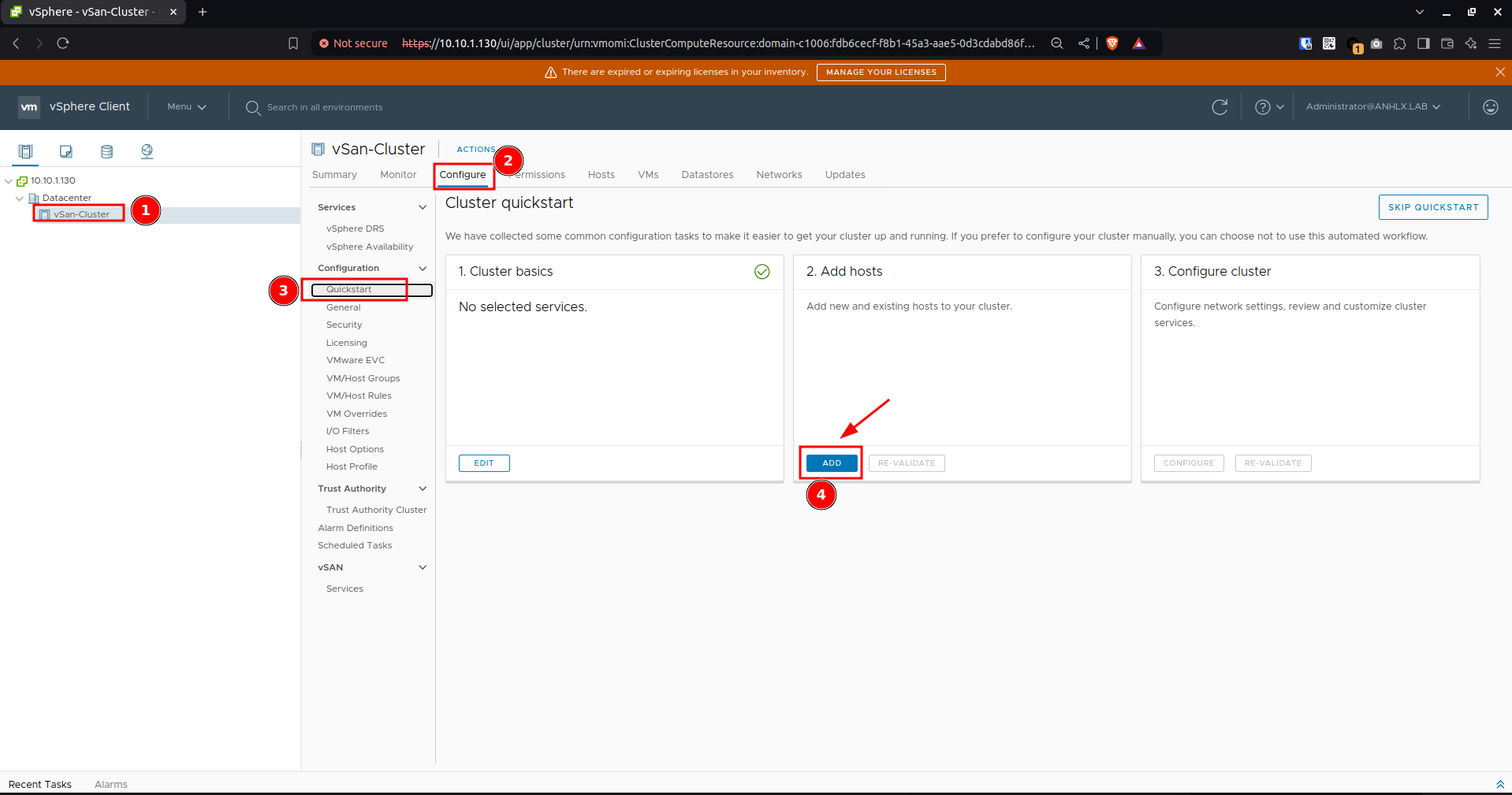Open the feedback smiley icon
Viewport: 1512px width, 795px height.
pyautogui.click(x=1490, y=107)
